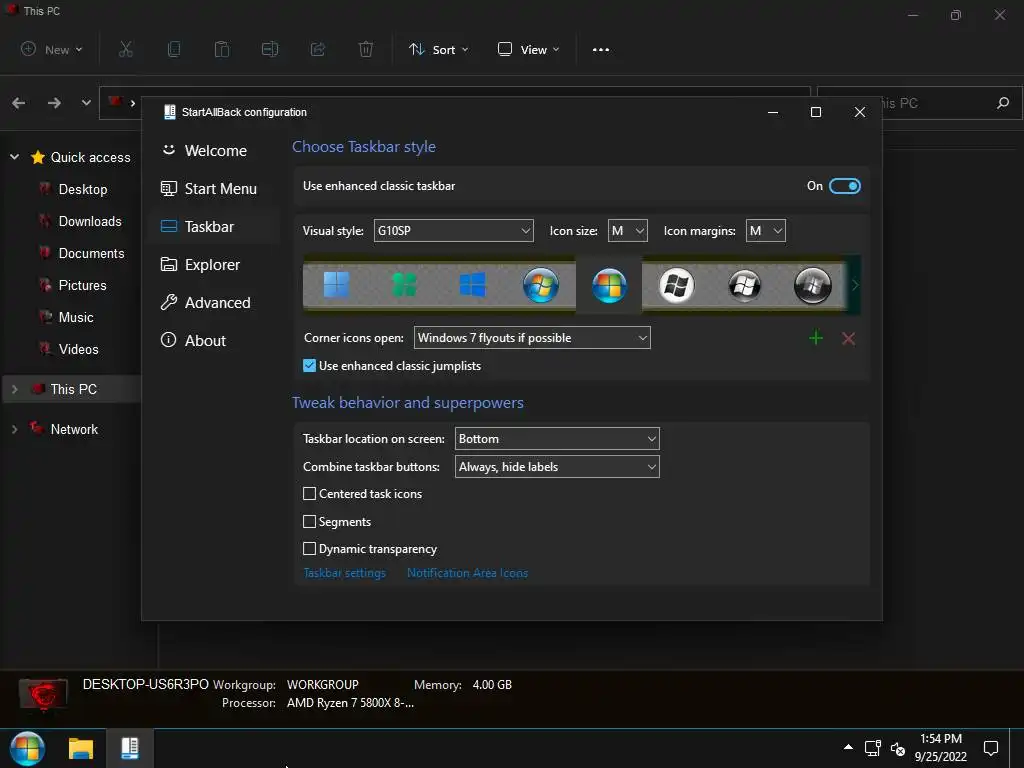Open the Sort dropdown in Explorer

pyautogui.click(x=439, y=50)
